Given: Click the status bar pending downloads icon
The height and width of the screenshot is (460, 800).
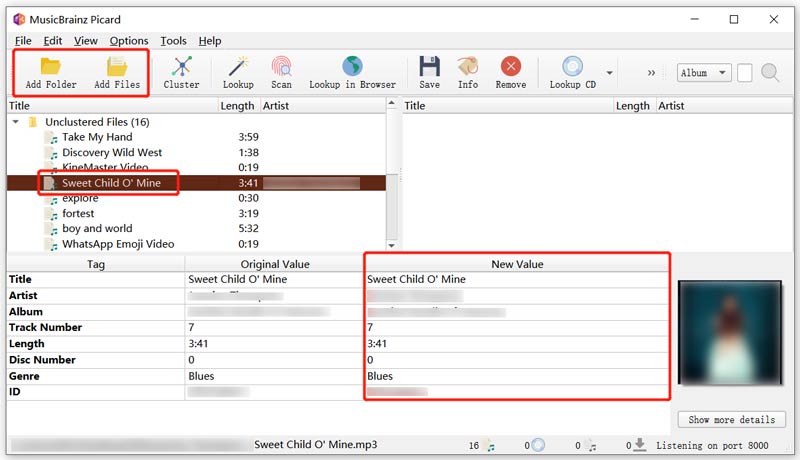Looking at the screenshot, I should (x=640, y=445).
